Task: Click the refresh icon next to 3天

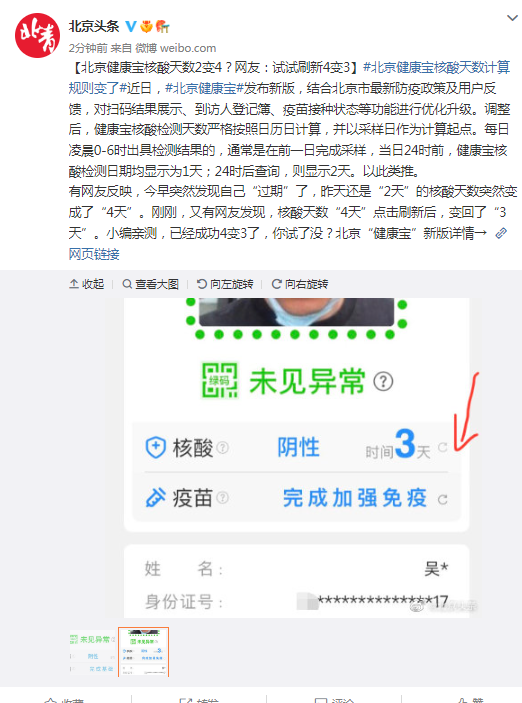Action: [443, 447]
